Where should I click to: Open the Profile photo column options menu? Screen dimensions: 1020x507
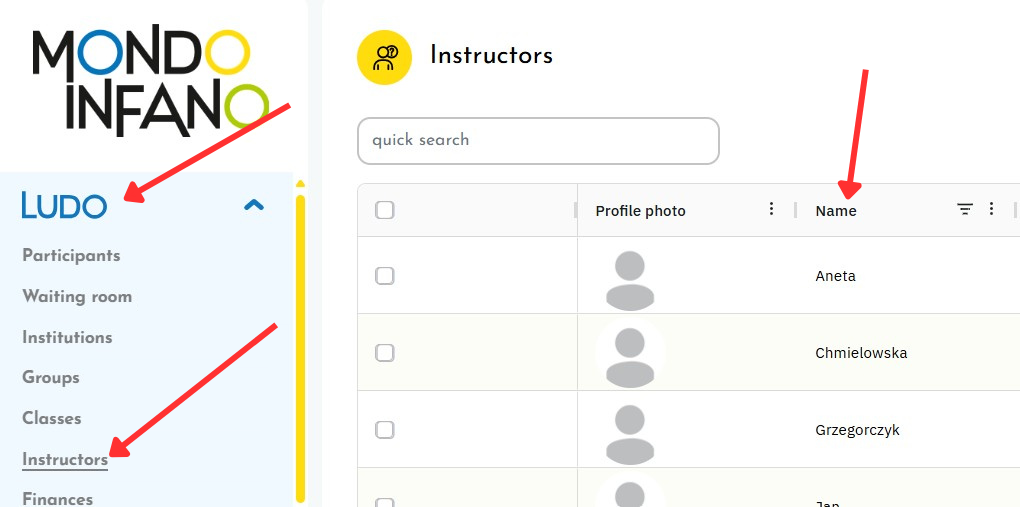point(771,209)
